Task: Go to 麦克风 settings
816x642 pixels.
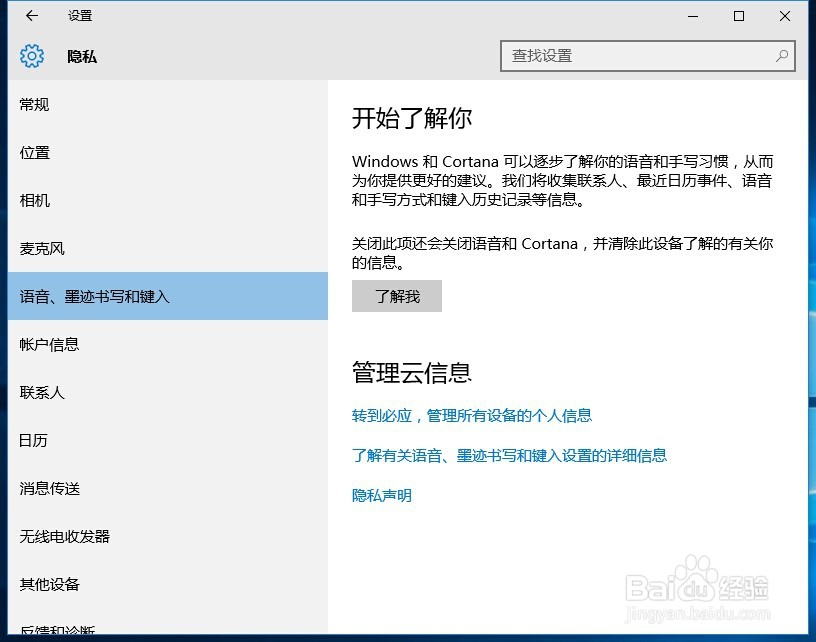Action: point(168,248)
